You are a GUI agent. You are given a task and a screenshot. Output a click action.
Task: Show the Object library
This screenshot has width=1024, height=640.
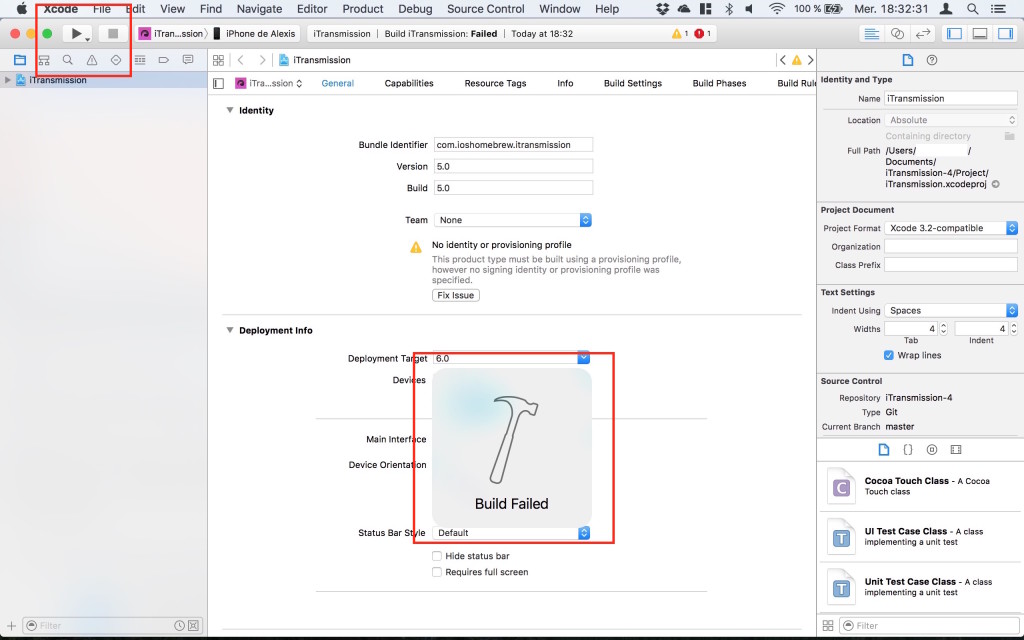tap(932, 450)
